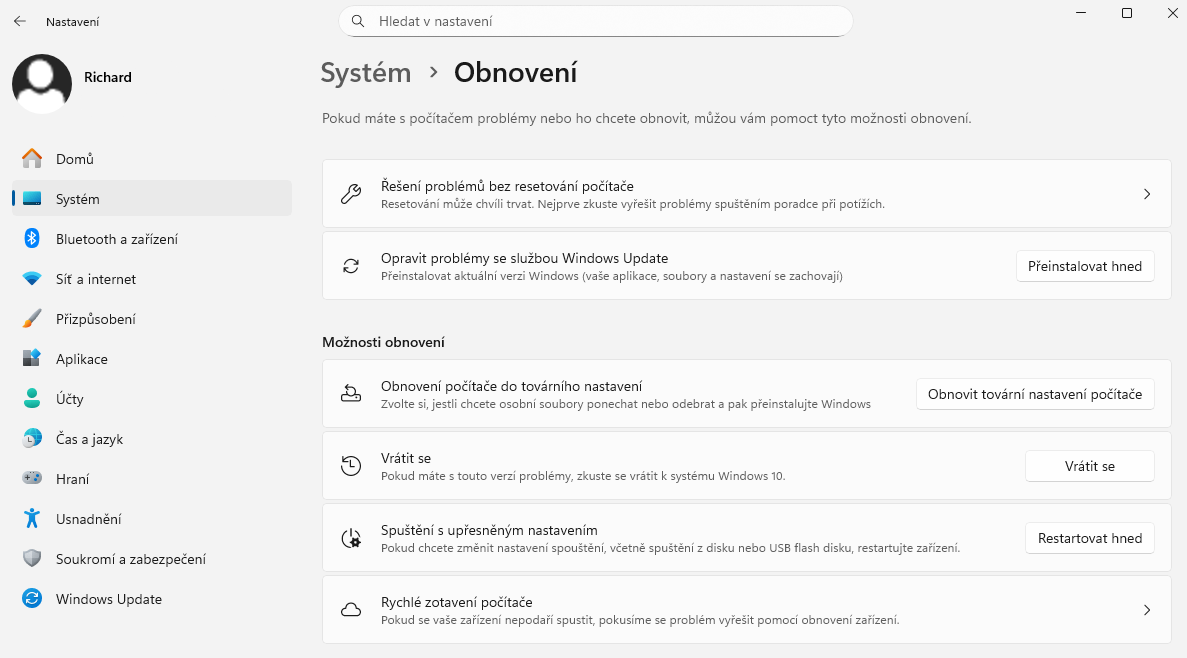Open Richard's profile picture

42,85
